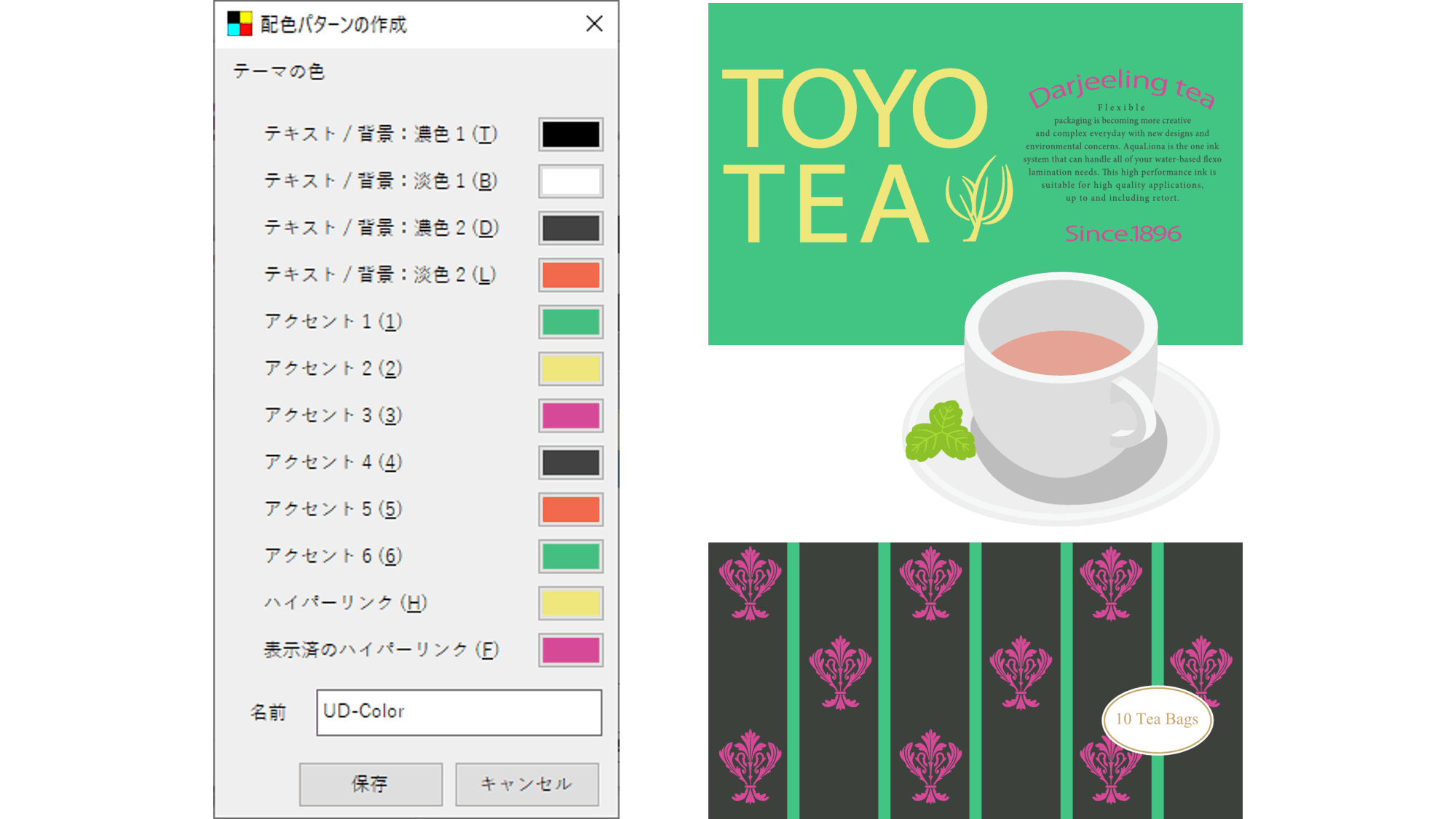
Task: Click the 'アクセント 2 (2)' label
Action: [333, 368]
